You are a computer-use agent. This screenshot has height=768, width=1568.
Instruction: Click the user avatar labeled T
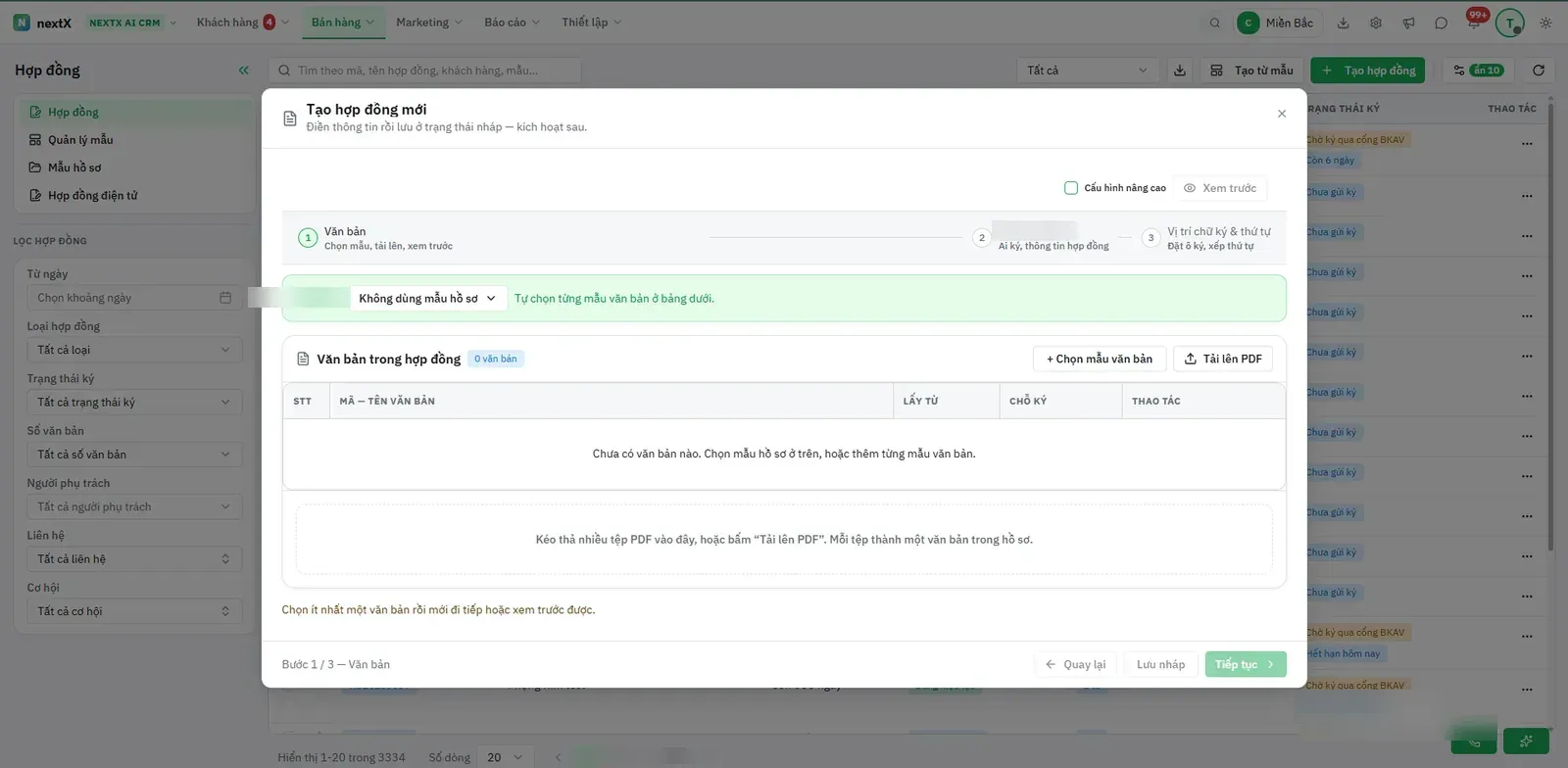click(x=1510, y=23)
